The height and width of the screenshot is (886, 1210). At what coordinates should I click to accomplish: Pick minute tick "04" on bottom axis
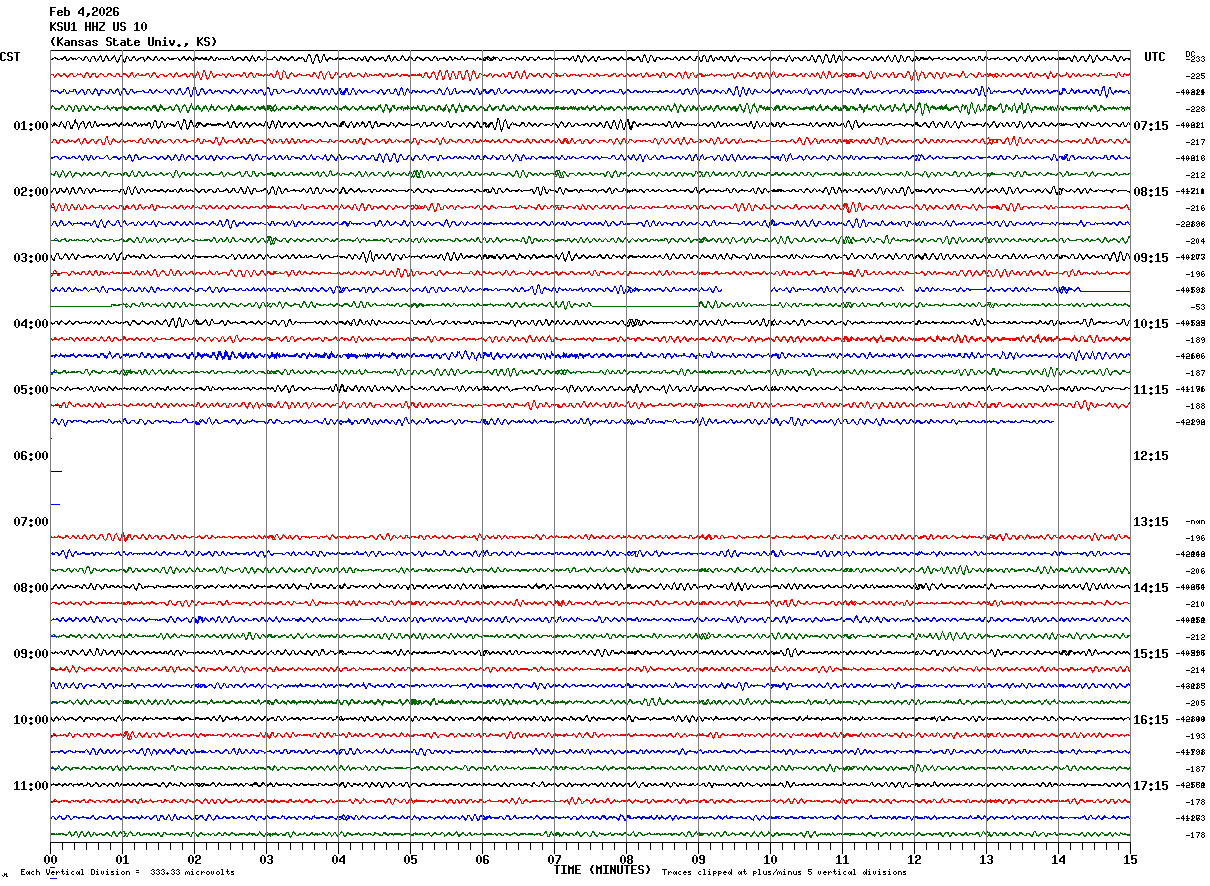(338, 859)
